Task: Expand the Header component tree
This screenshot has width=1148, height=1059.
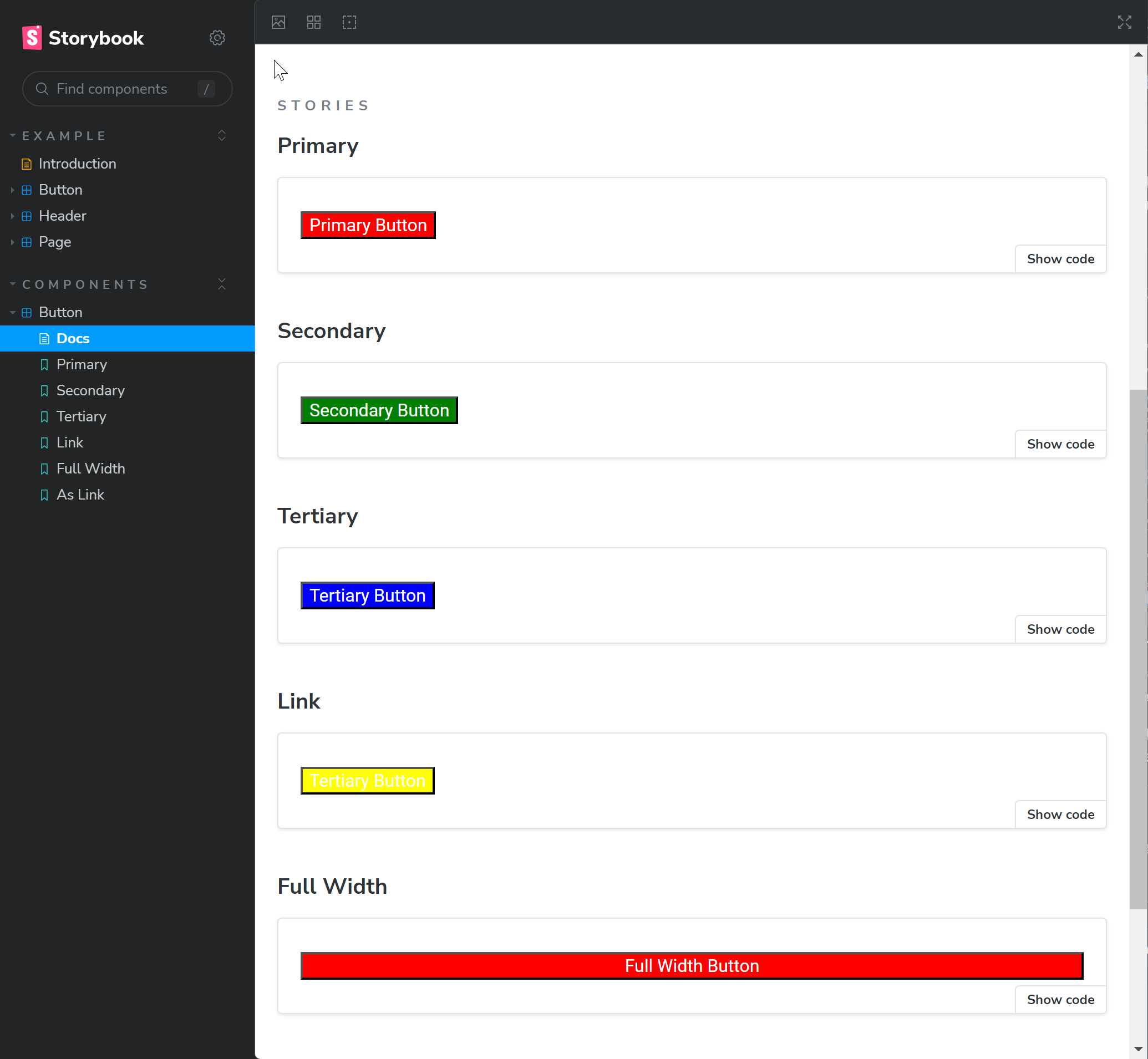Action: coord(62,216)
